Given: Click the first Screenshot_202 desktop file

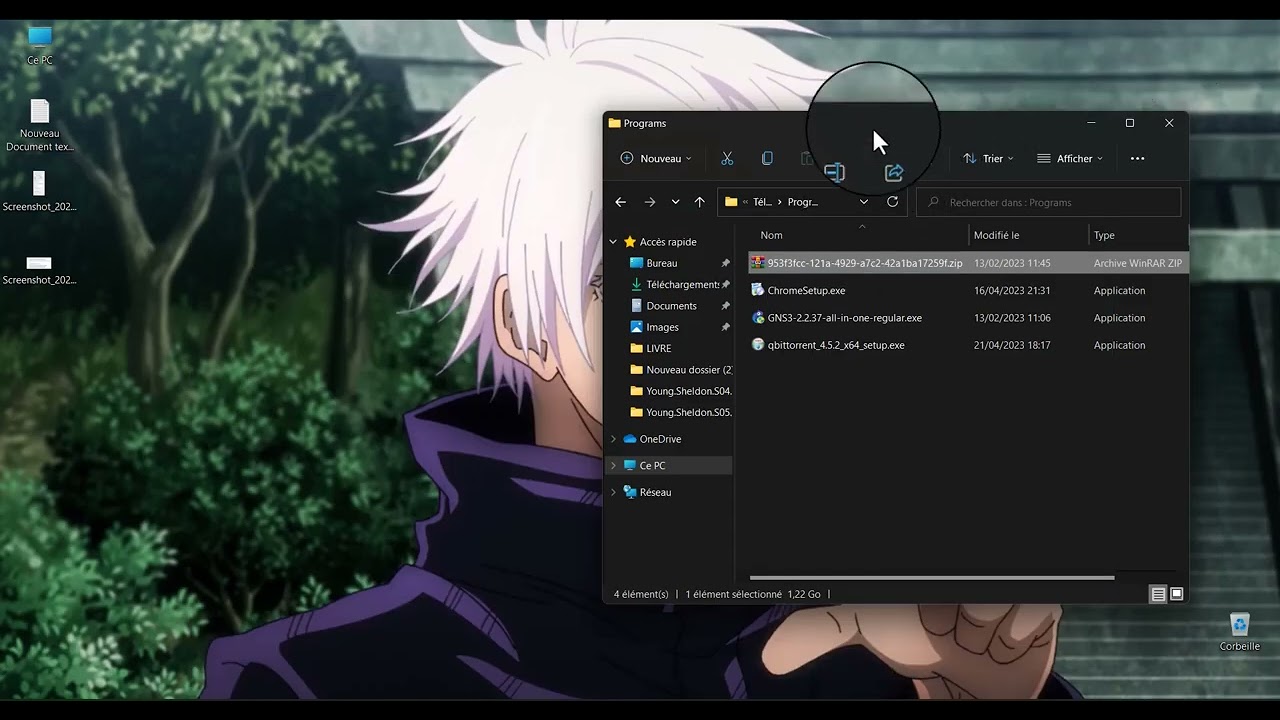Looking at the screenshot, I should [39, 192].
